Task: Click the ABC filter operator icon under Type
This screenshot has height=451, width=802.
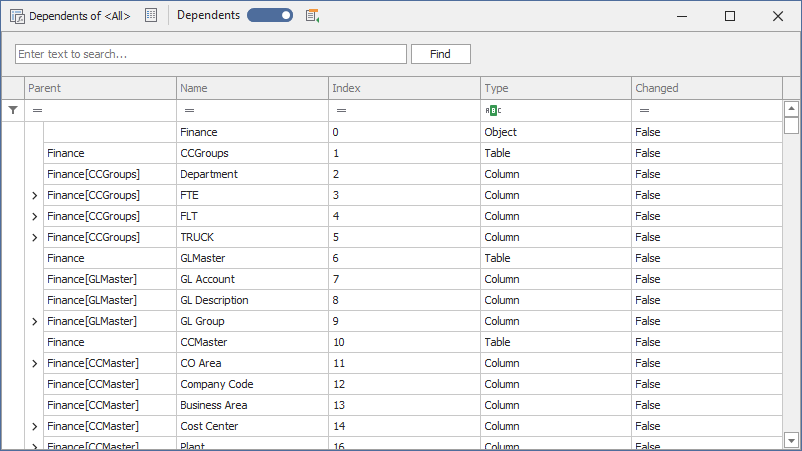Action: point(492,111)
